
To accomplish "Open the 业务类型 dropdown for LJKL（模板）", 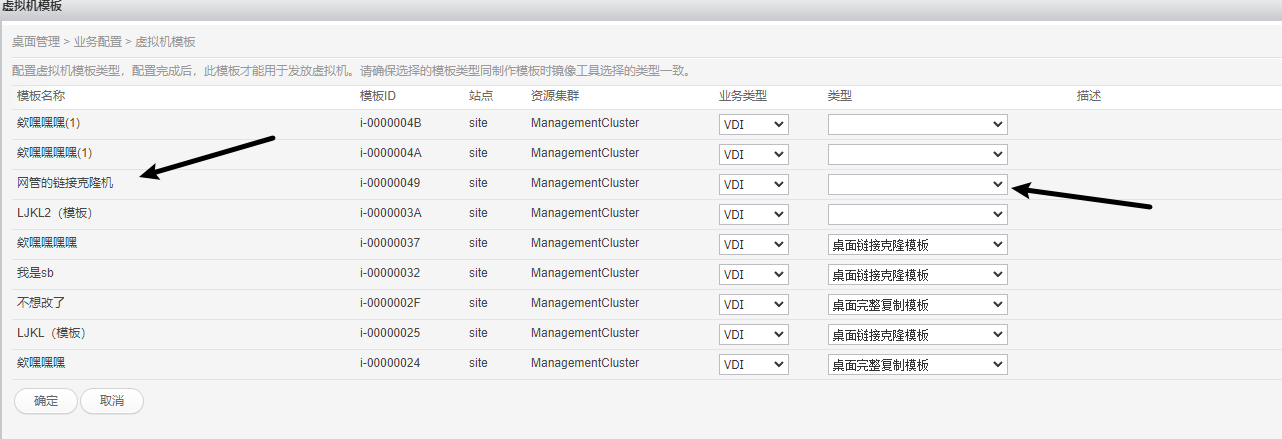I will point(753,334).
